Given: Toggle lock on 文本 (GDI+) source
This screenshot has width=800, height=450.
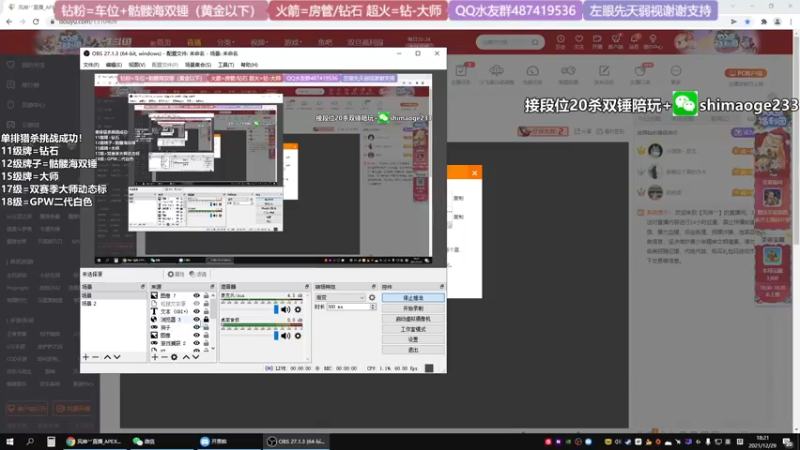Looking at the screenshot, I should [206, 311].
